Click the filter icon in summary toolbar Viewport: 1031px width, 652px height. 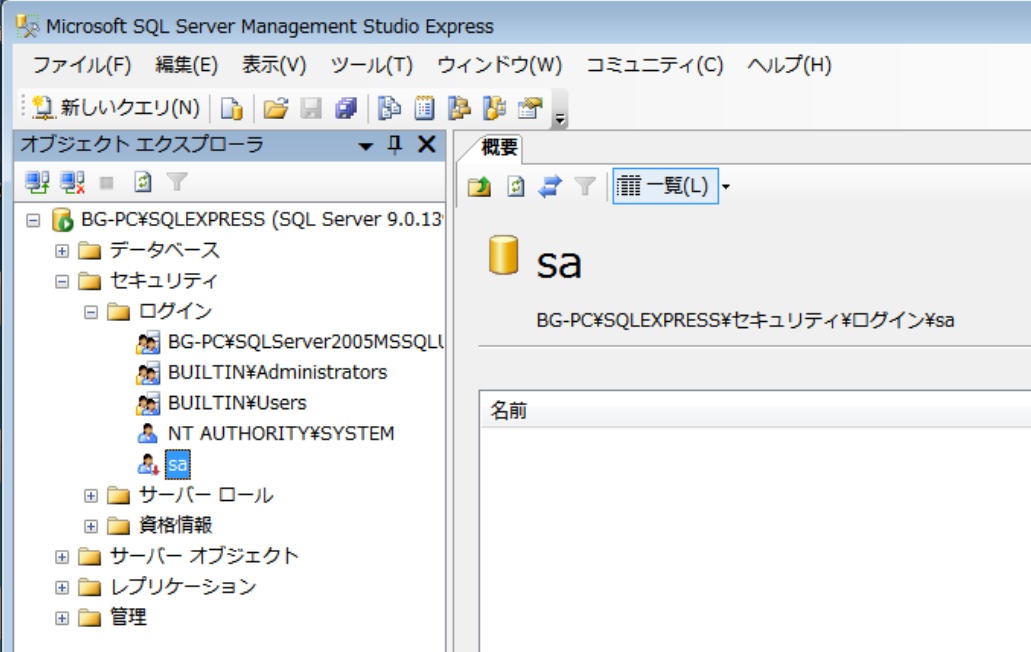click(585, 187)
